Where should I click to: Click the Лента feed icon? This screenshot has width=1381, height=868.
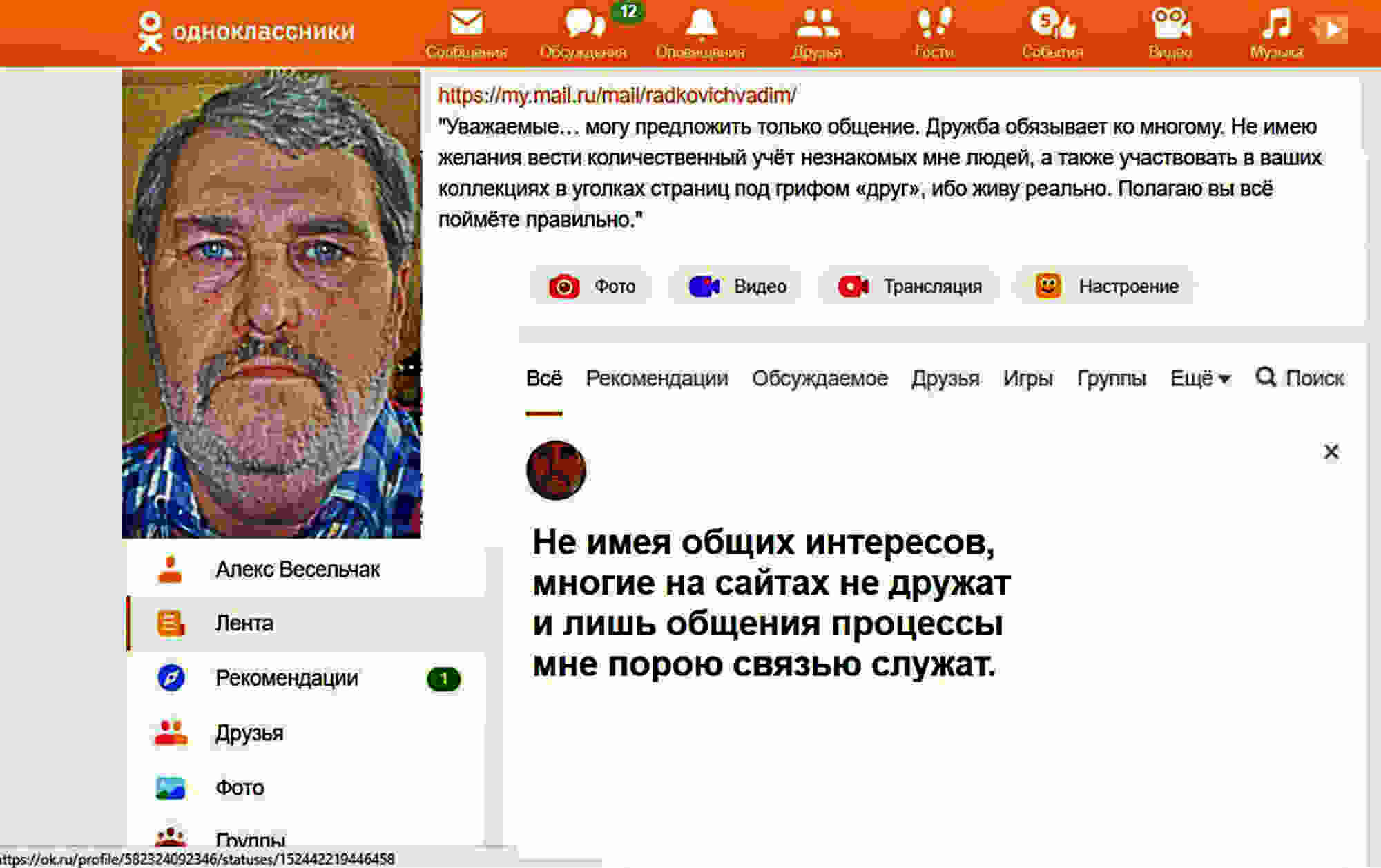point(170,624)
